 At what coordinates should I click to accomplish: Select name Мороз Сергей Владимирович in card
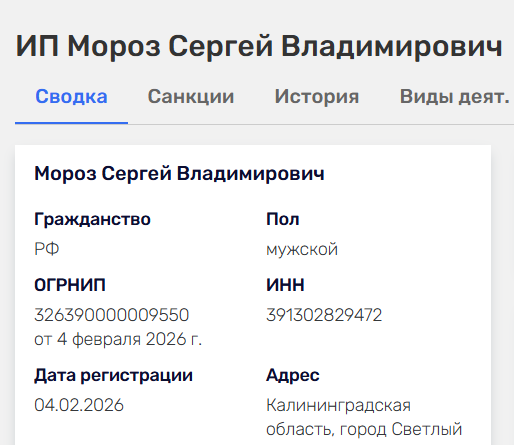pos(179,174)
